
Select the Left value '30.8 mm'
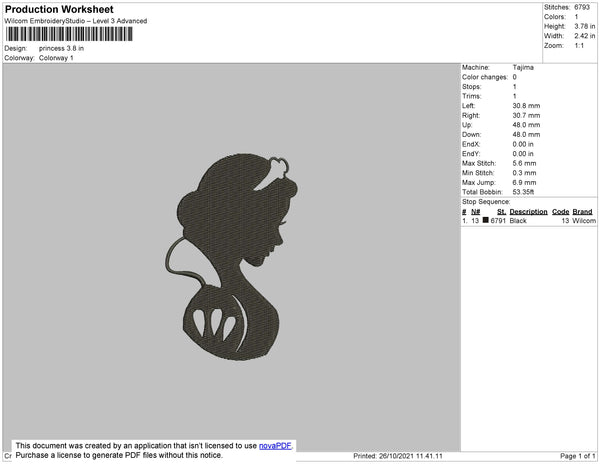526,106
